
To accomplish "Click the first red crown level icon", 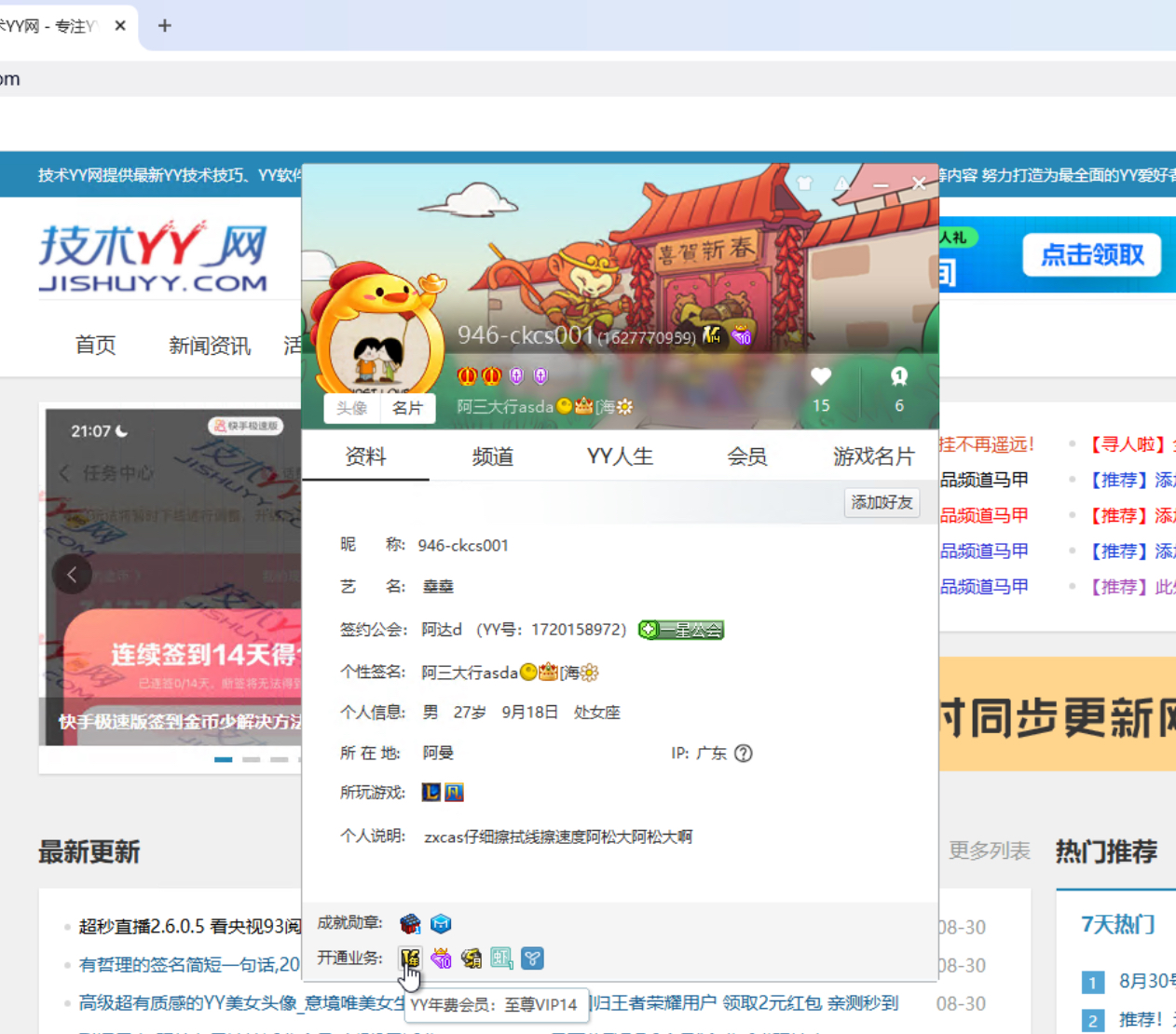I will [467, 376].
